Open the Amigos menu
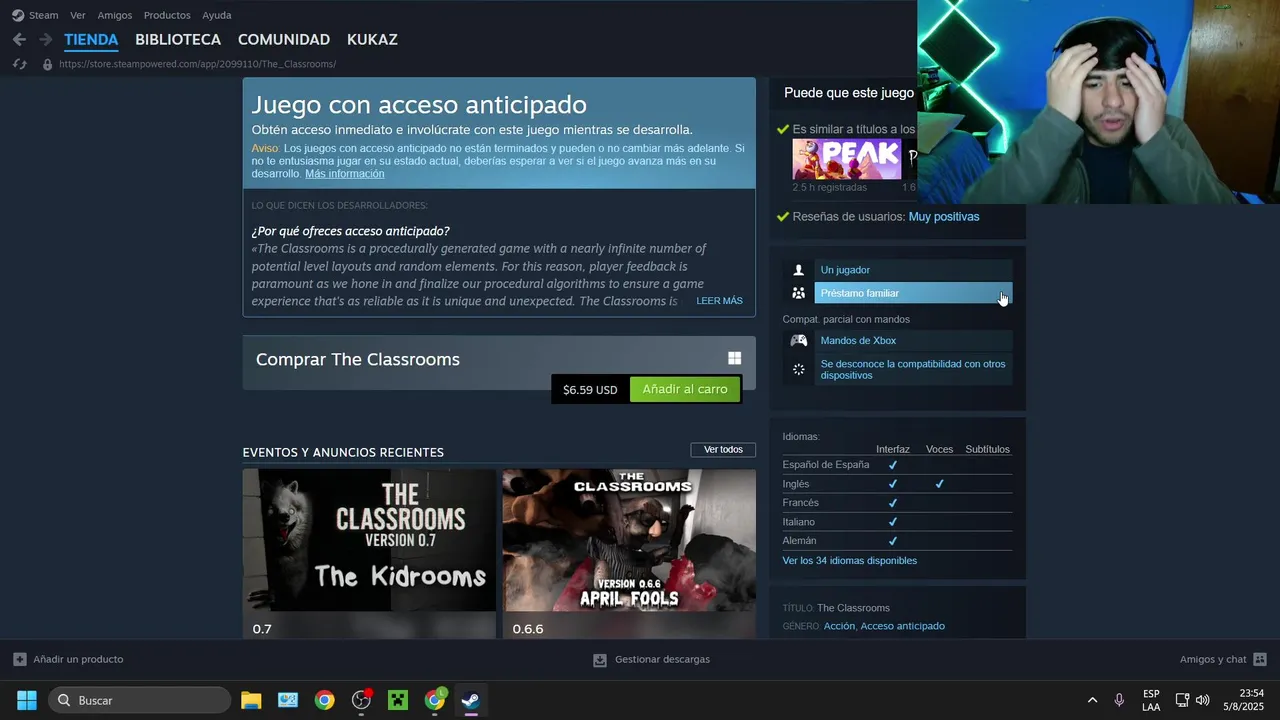Screen dimensions: 1280x720 (115, 15)
